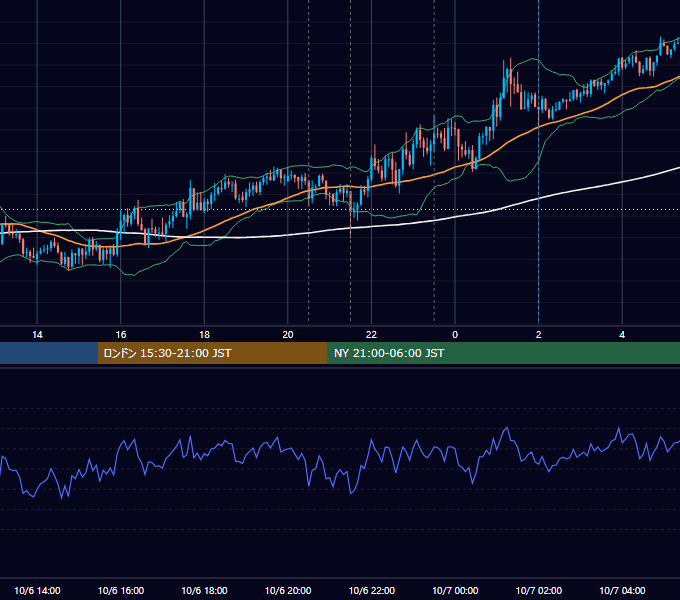Click the '2' hour label on price chart axis
Screen dimensions: 680x600
coord(539,335)
